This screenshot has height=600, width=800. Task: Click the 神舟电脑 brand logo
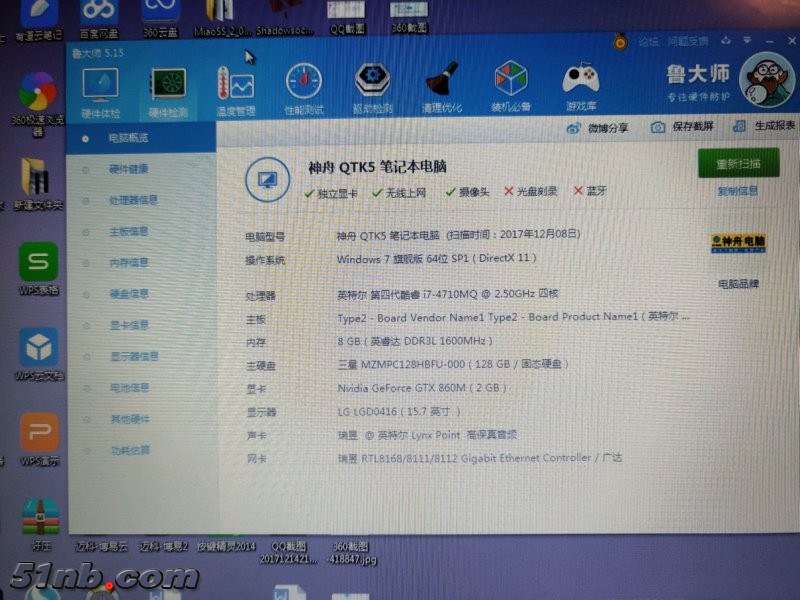point(738,243)
